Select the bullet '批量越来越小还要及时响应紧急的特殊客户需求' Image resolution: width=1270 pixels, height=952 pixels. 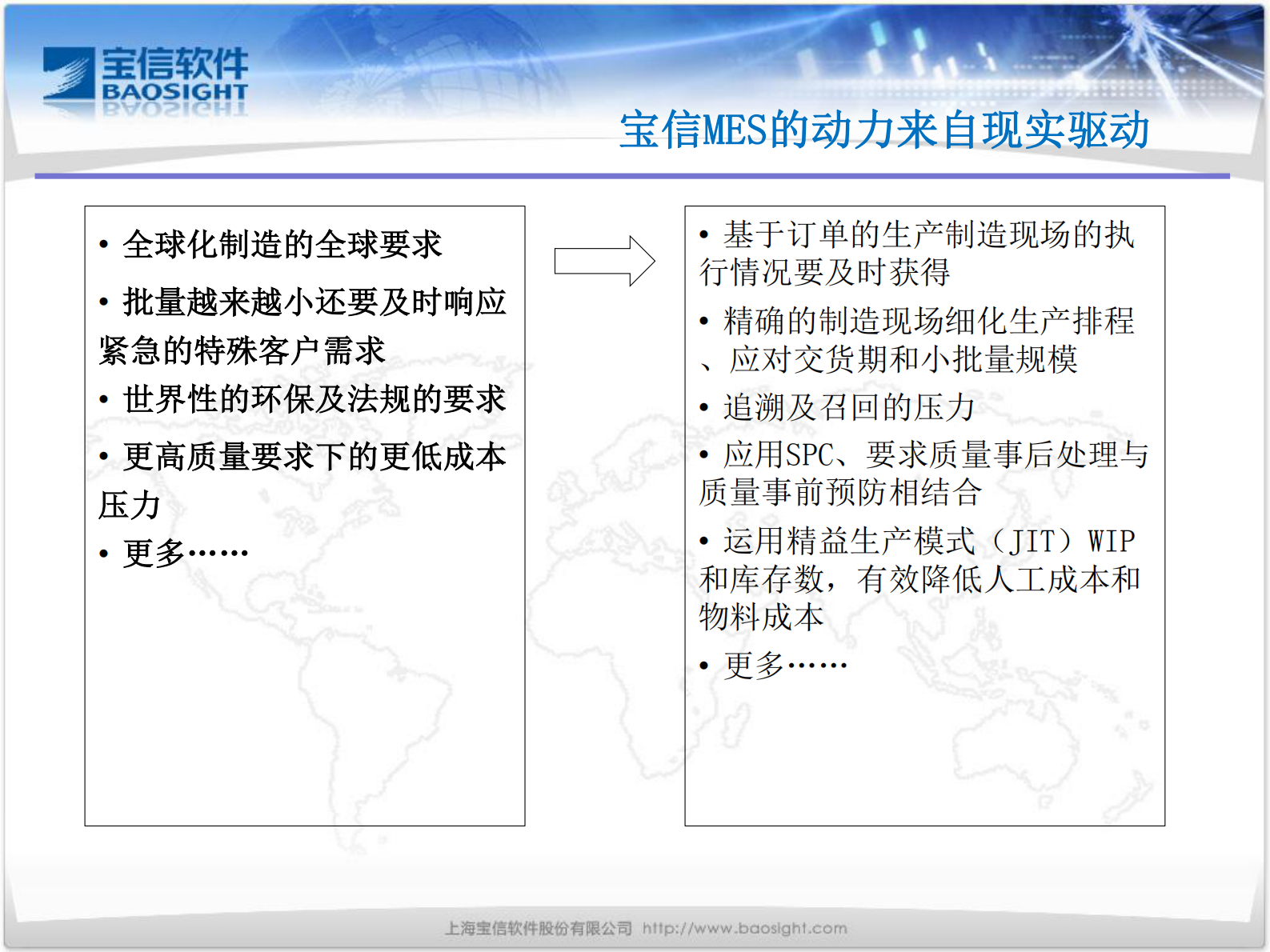[302, 326]
